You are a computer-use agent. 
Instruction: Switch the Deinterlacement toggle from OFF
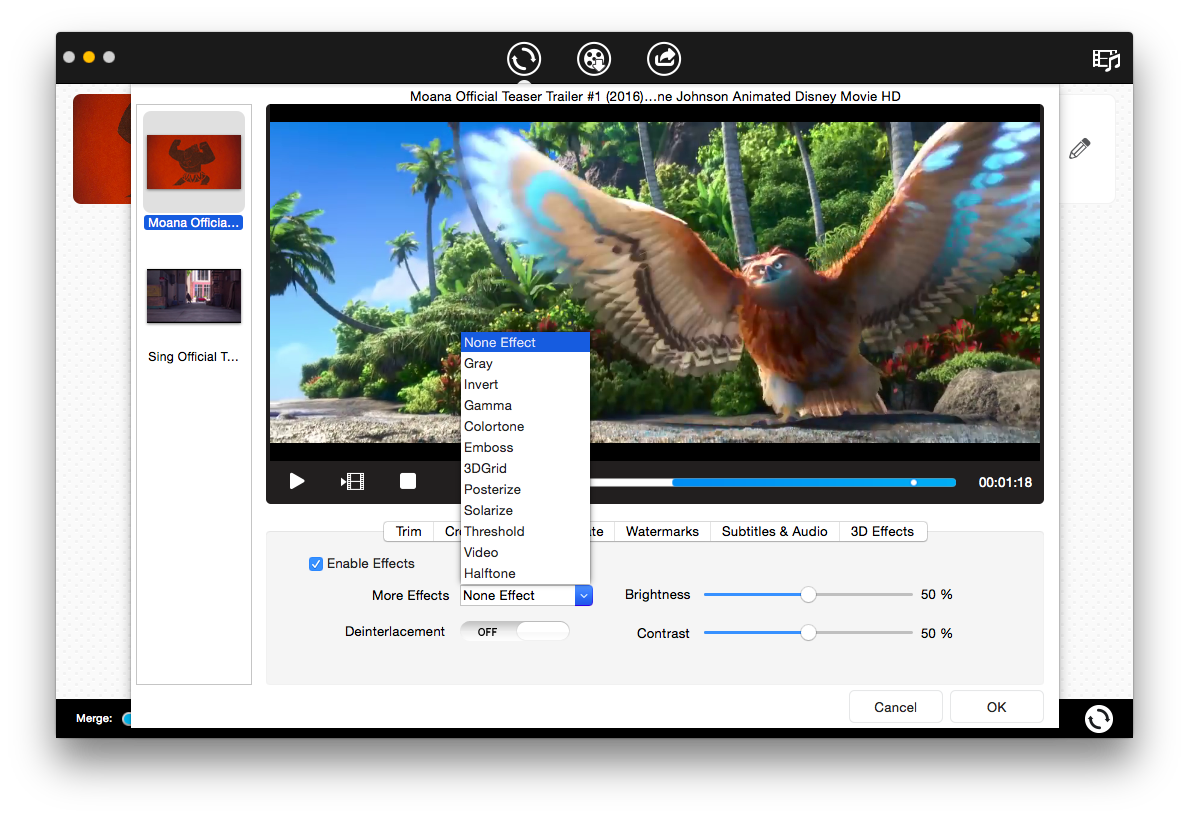pyautogui.click(x=515, y=632)
